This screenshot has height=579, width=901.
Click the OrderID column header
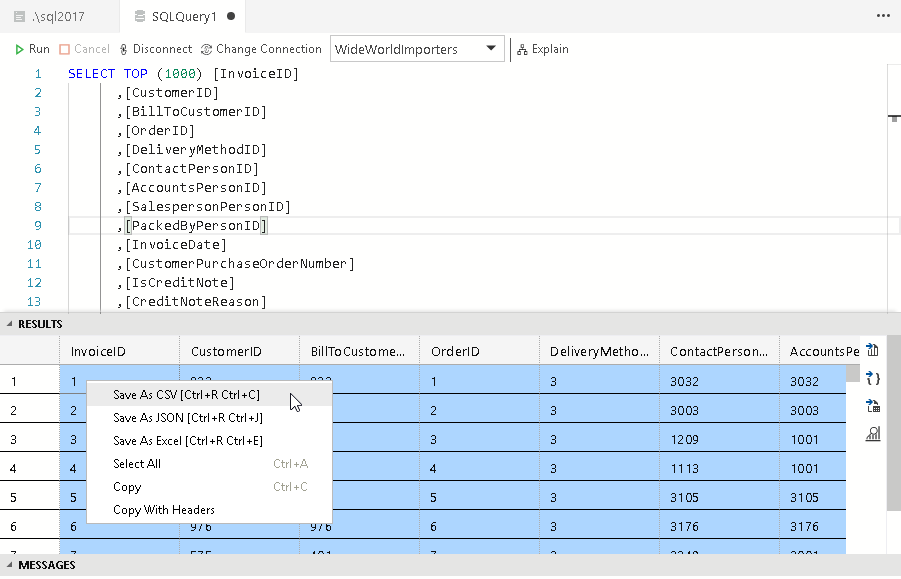456,352
